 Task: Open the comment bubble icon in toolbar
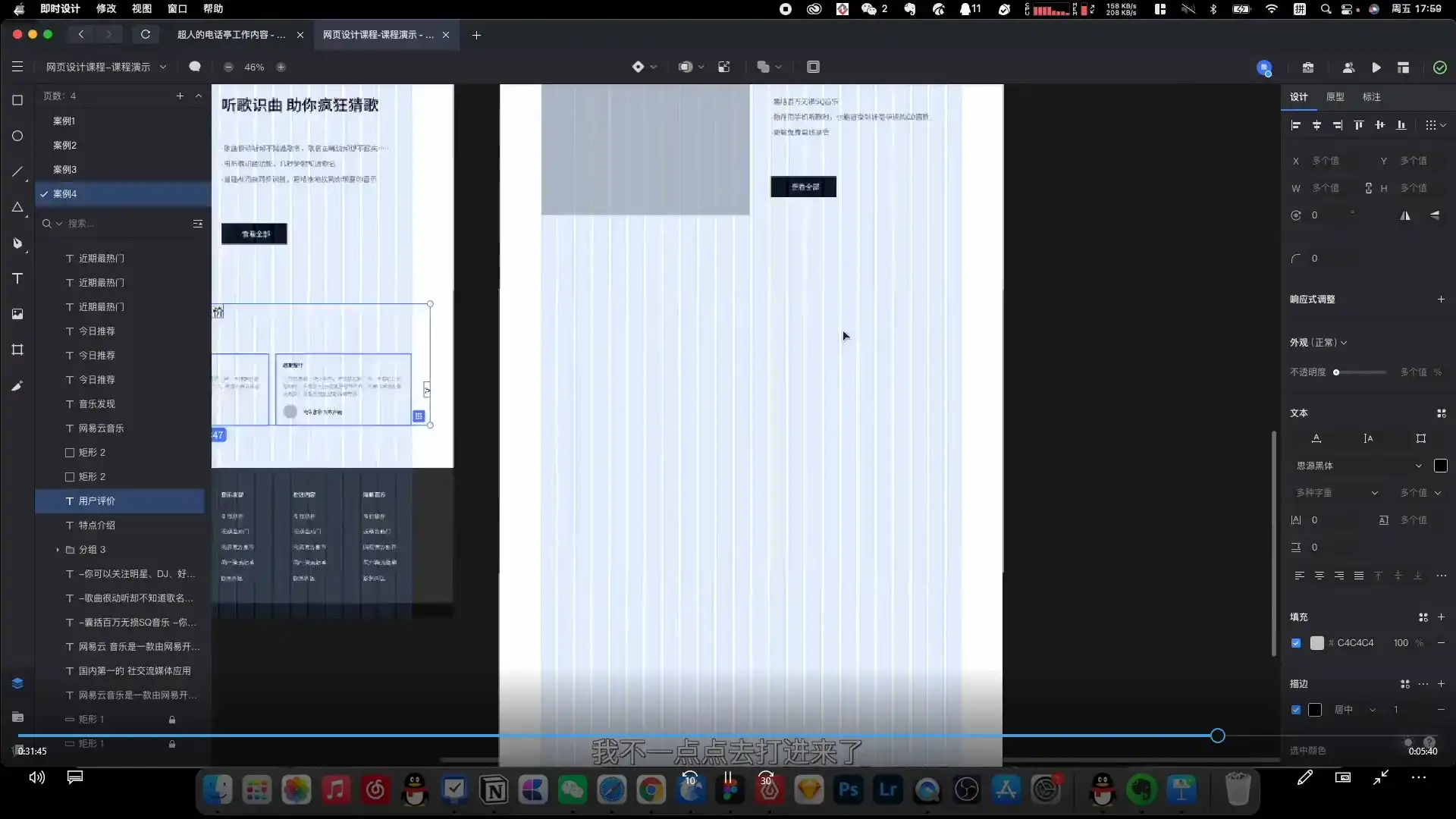click(195, 67)
